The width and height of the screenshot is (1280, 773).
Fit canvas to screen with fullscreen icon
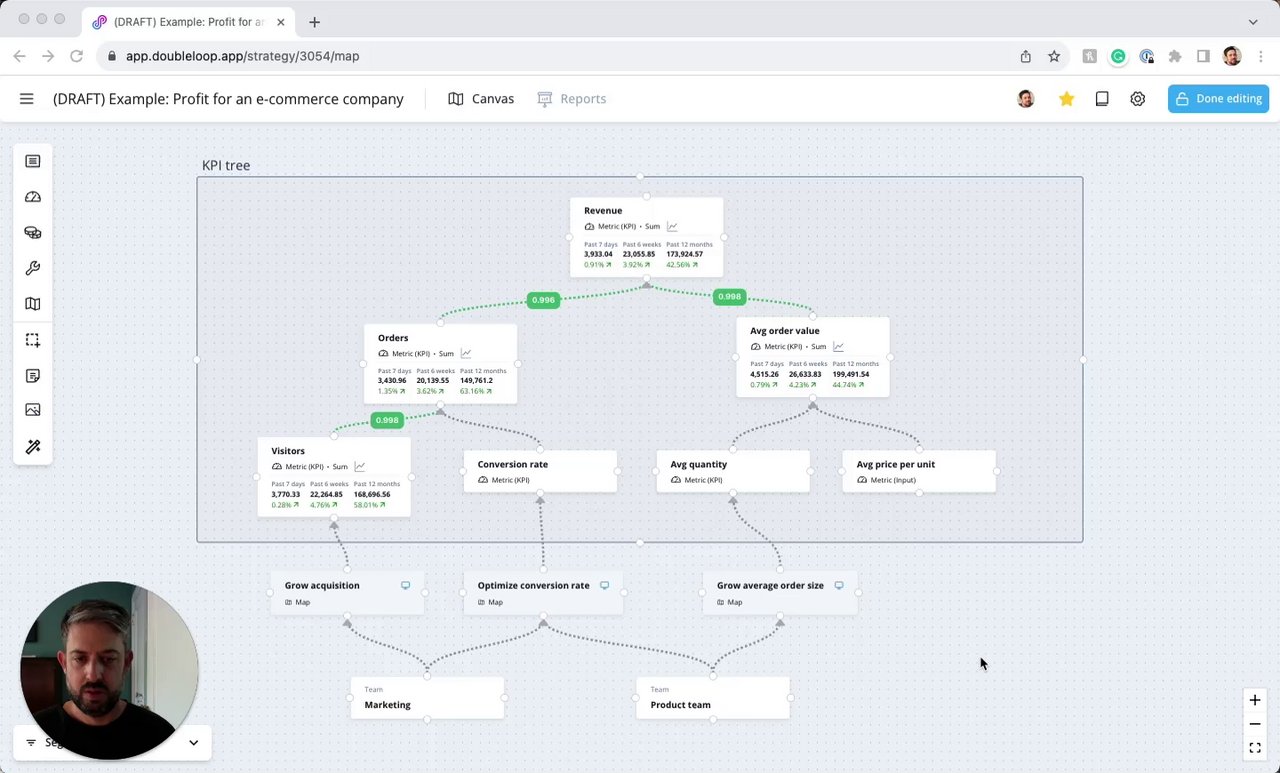(x=1255, y=748)
